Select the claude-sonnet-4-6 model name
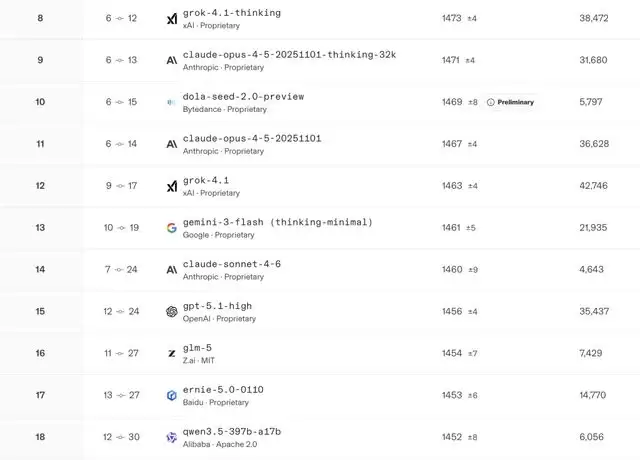Viewport: 640px width, 460px height. (231, 264)
